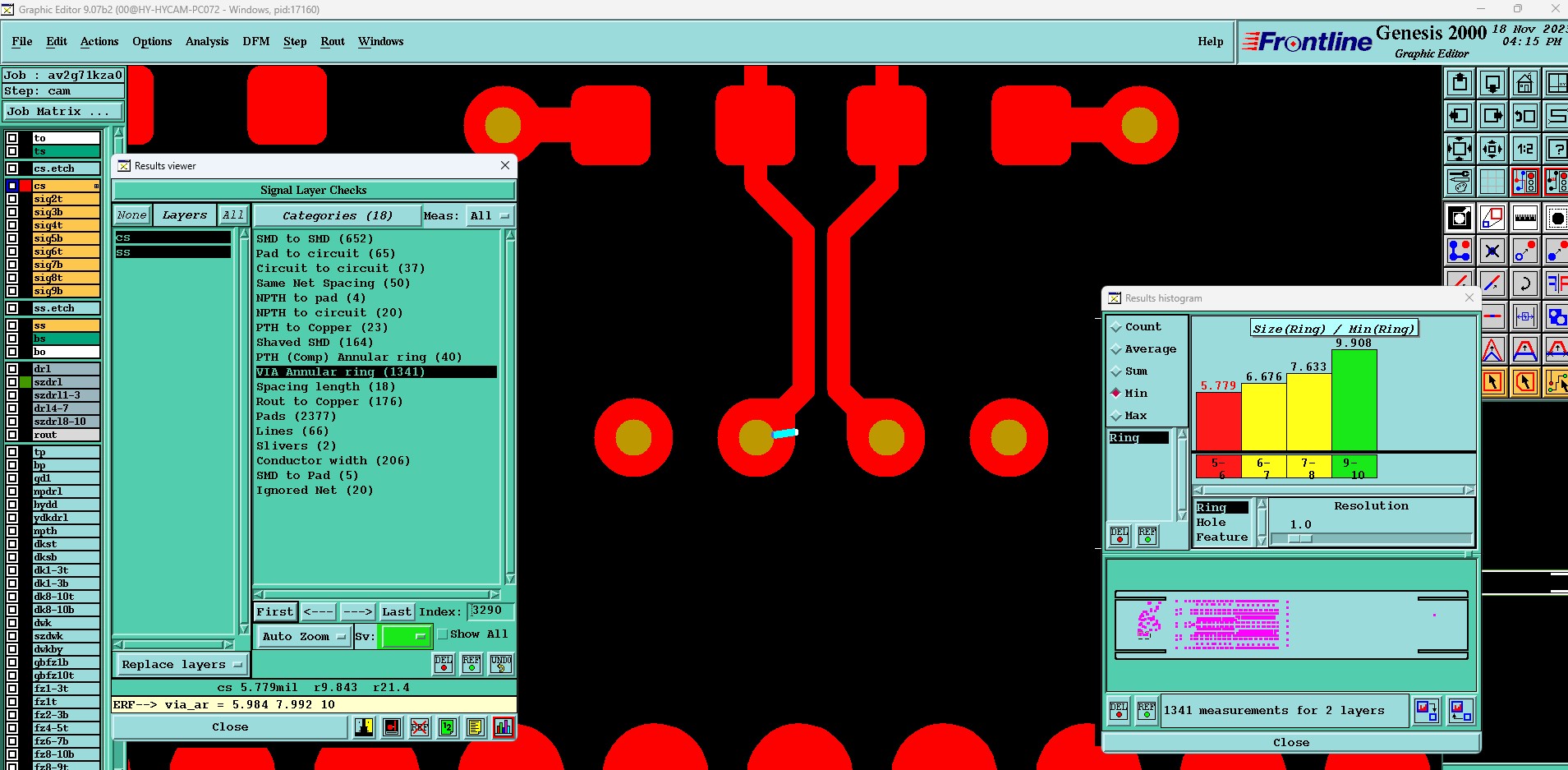Open the green Sv severity dropdown
This screenshot has width=1568, height=770.
coord(405,636)
